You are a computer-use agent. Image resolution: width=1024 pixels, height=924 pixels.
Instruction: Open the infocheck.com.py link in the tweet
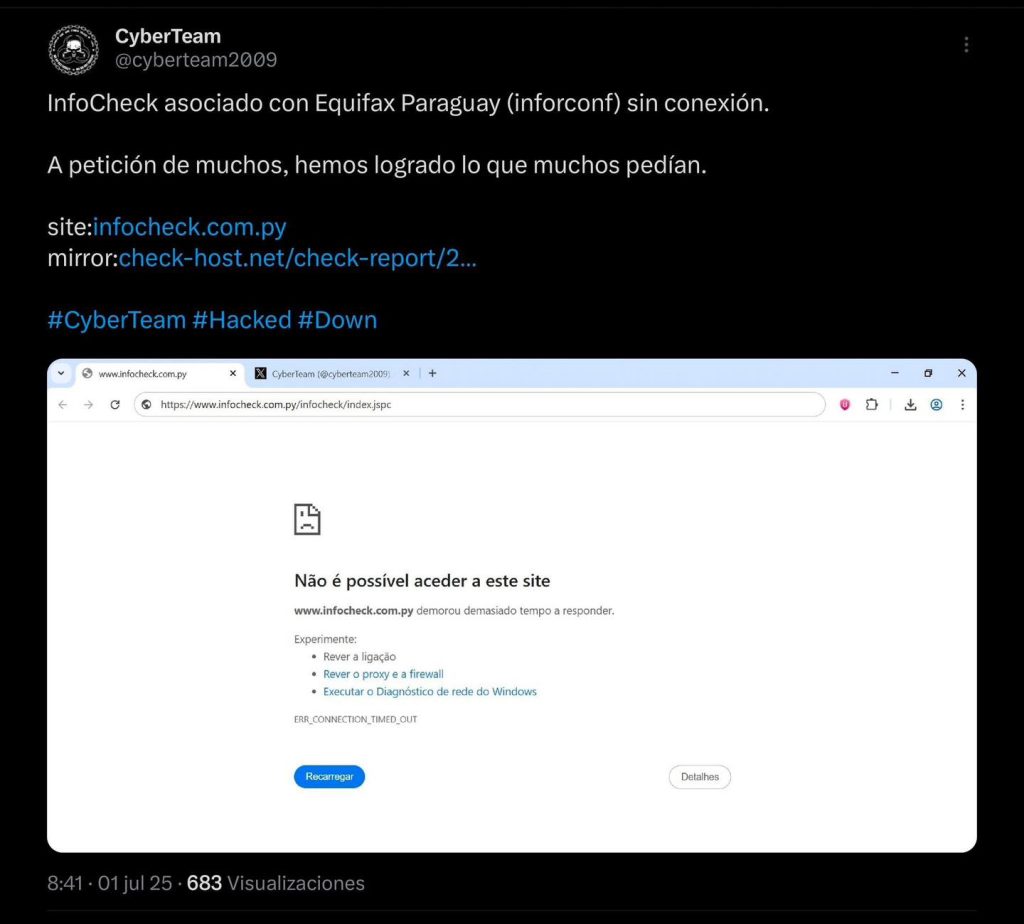click(190, 228)
